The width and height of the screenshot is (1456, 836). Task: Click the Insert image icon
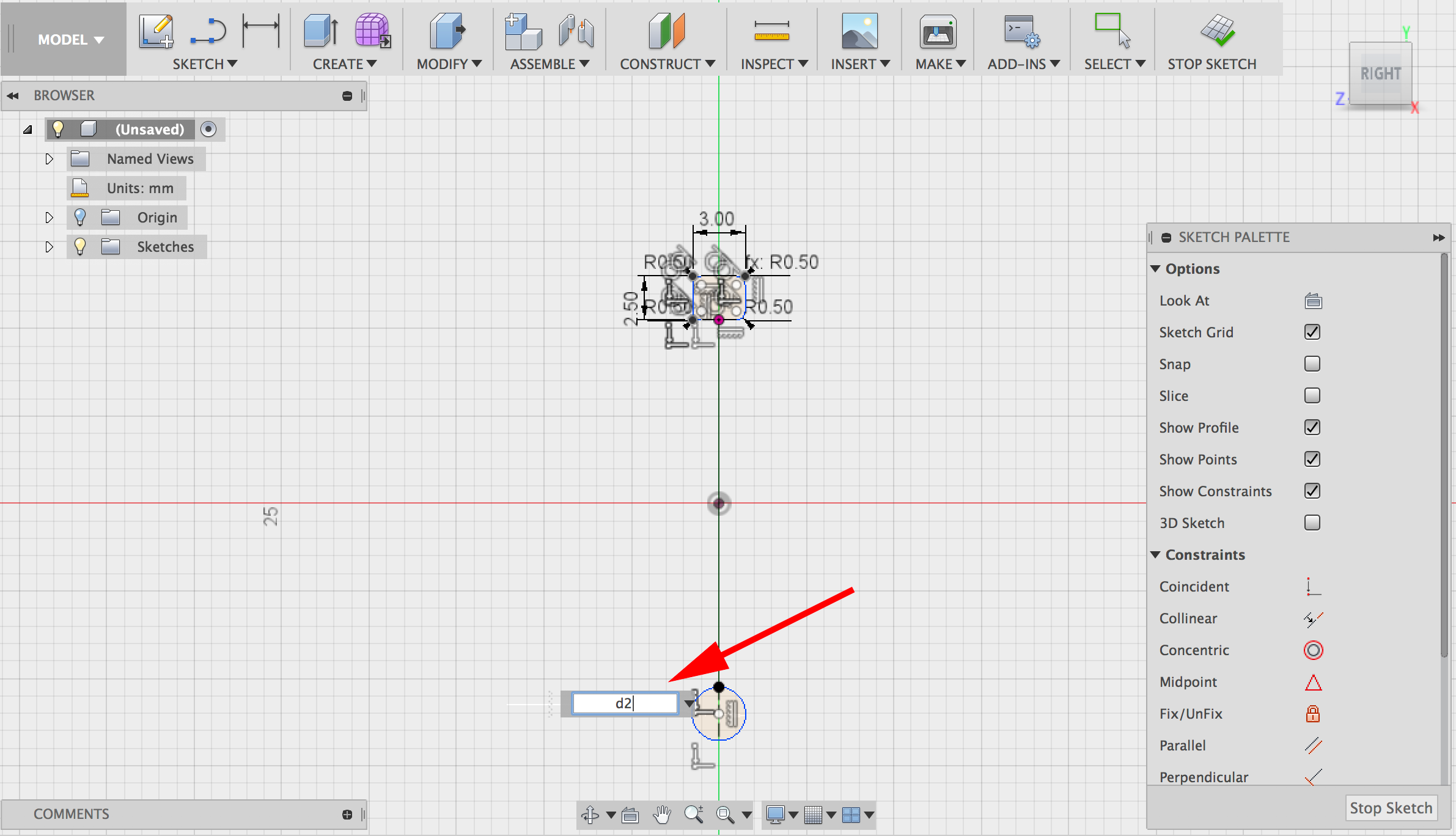pyautogui.click(x=859, y=31)
